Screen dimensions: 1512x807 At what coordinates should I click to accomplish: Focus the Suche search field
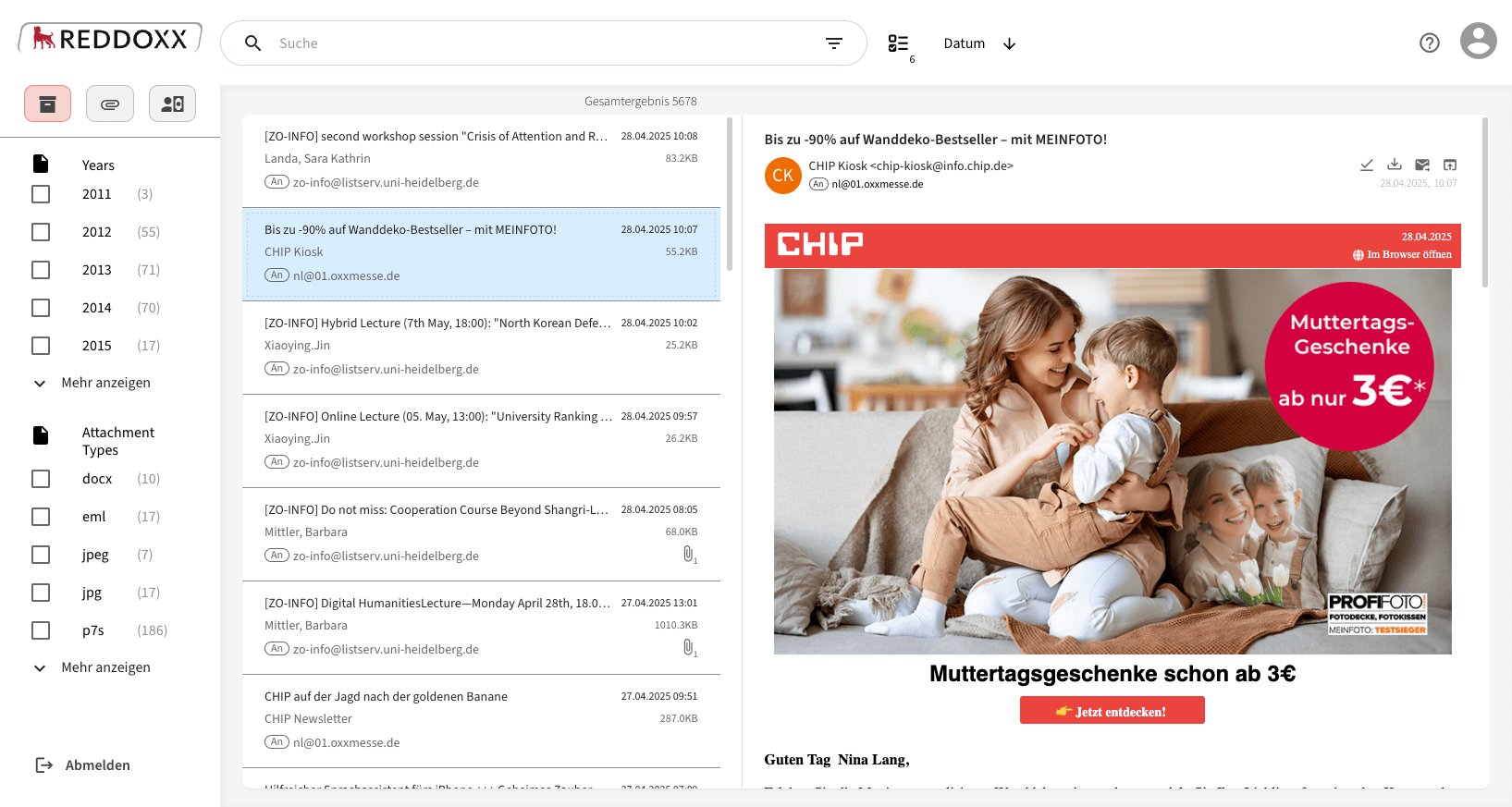point(546,43)
